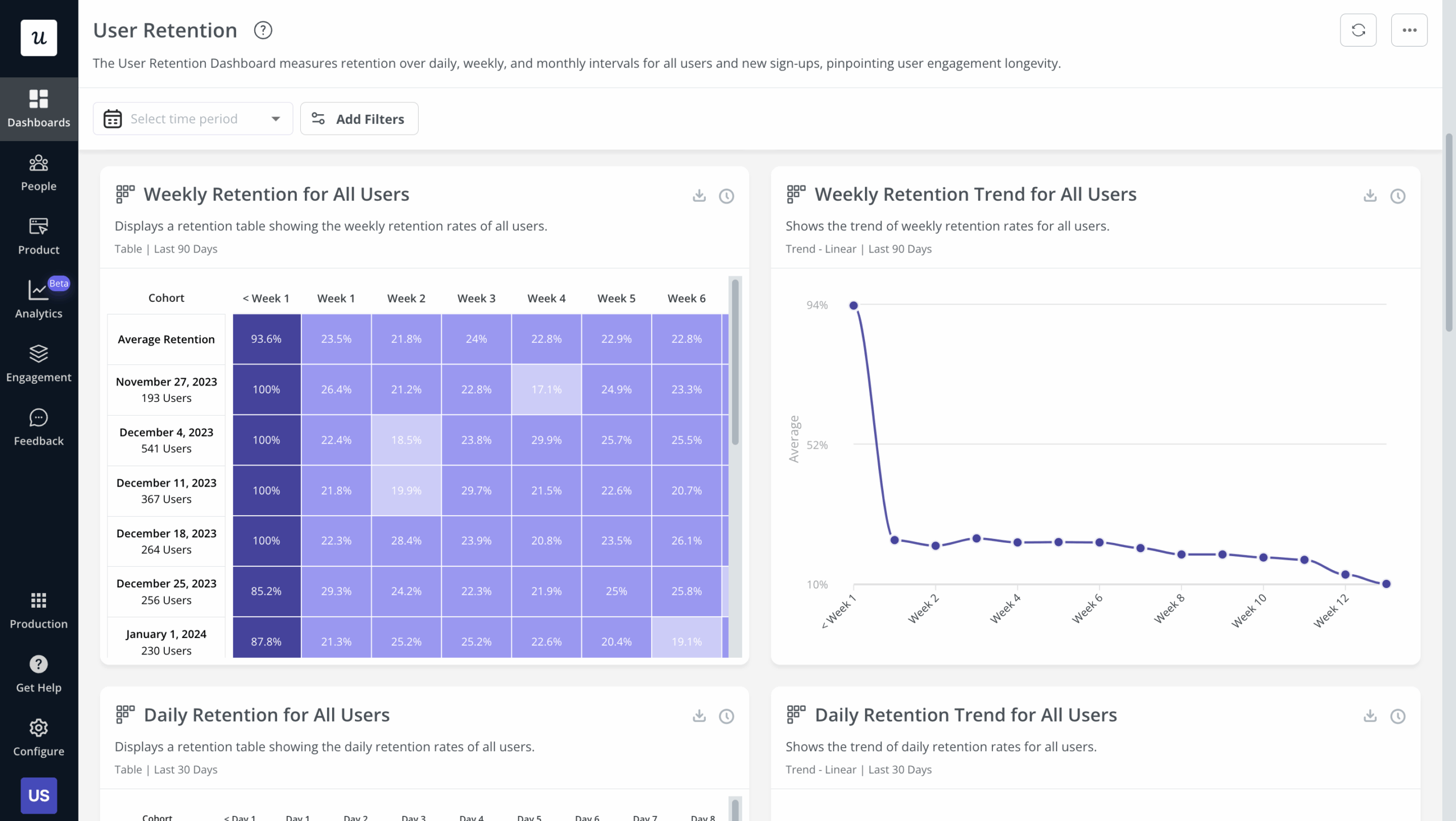1456x821 pixels.
Task: Navigate to Engagement in the sidebar
Action: 38,363
